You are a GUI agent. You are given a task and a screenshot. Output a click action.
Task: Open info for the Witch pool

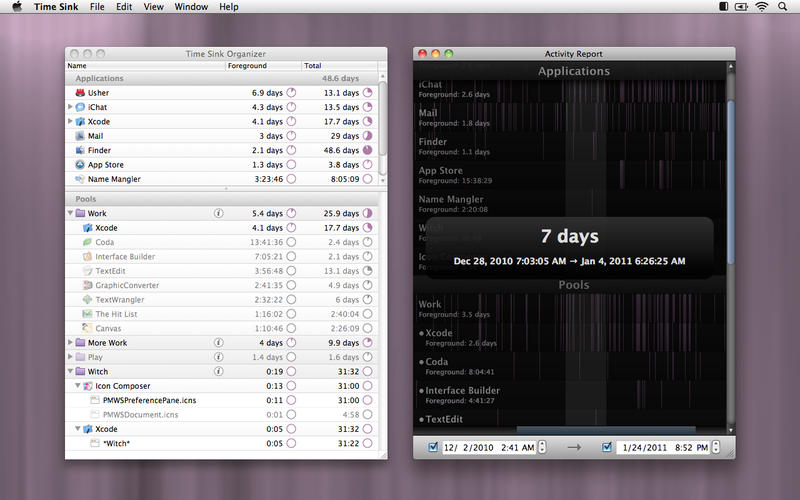pyautogui.click(x=218, y=371)
